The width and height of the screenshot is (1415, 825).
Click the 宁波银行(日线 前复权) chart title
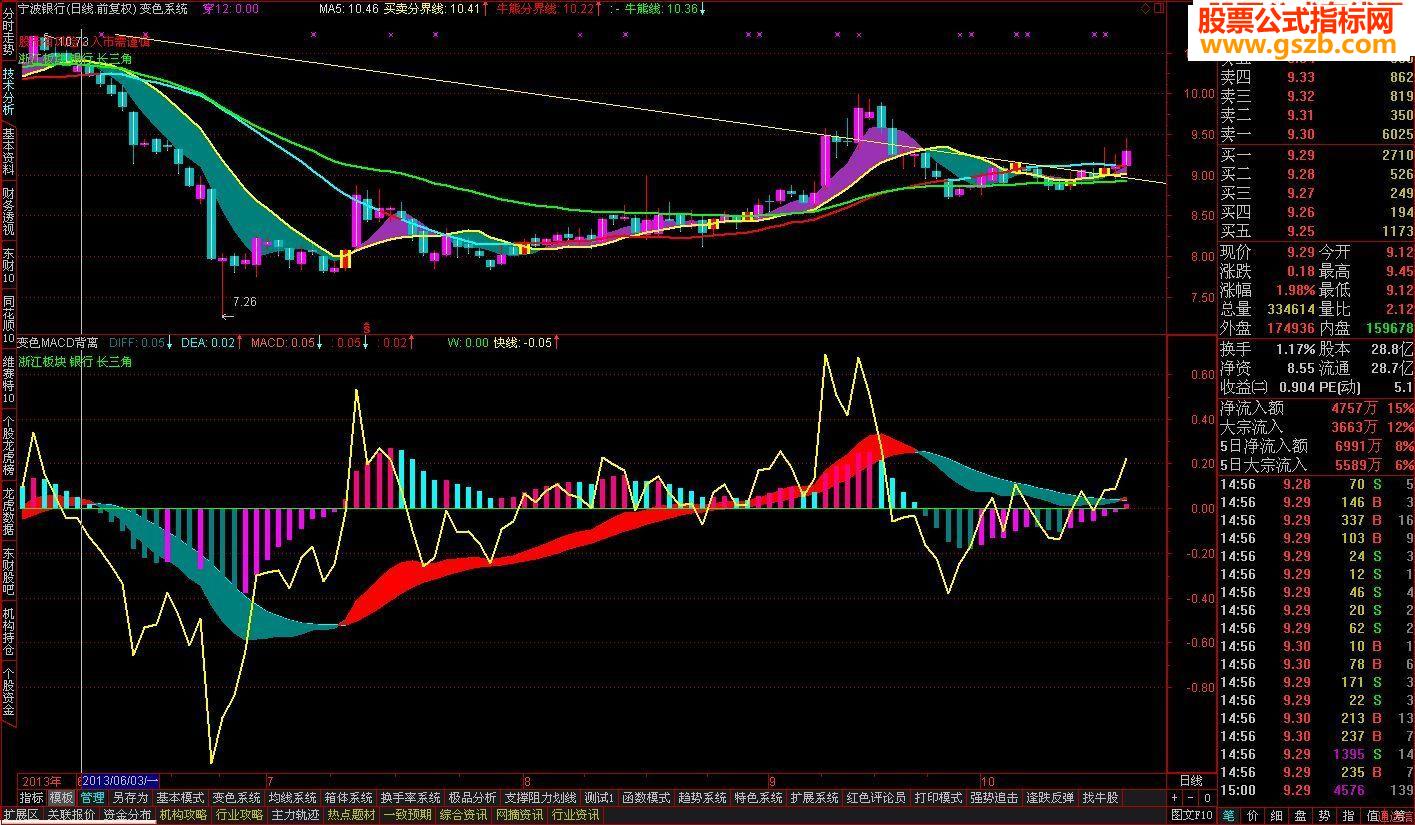tap(76, 8)
